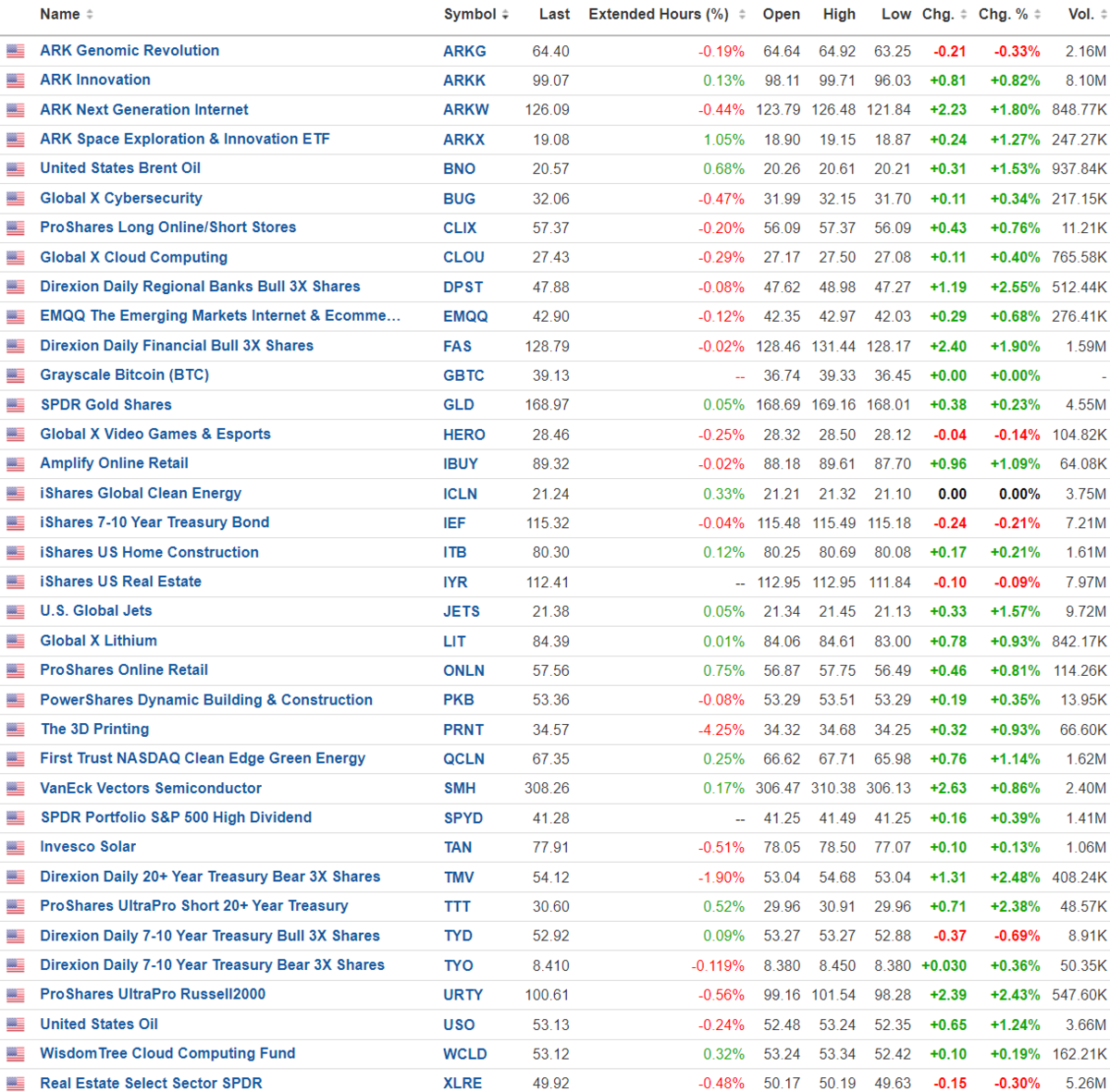Sort table by Chg. column header
This screenshot has width=1110, height=1092.
pyautogui.click(x=944, y=15)
